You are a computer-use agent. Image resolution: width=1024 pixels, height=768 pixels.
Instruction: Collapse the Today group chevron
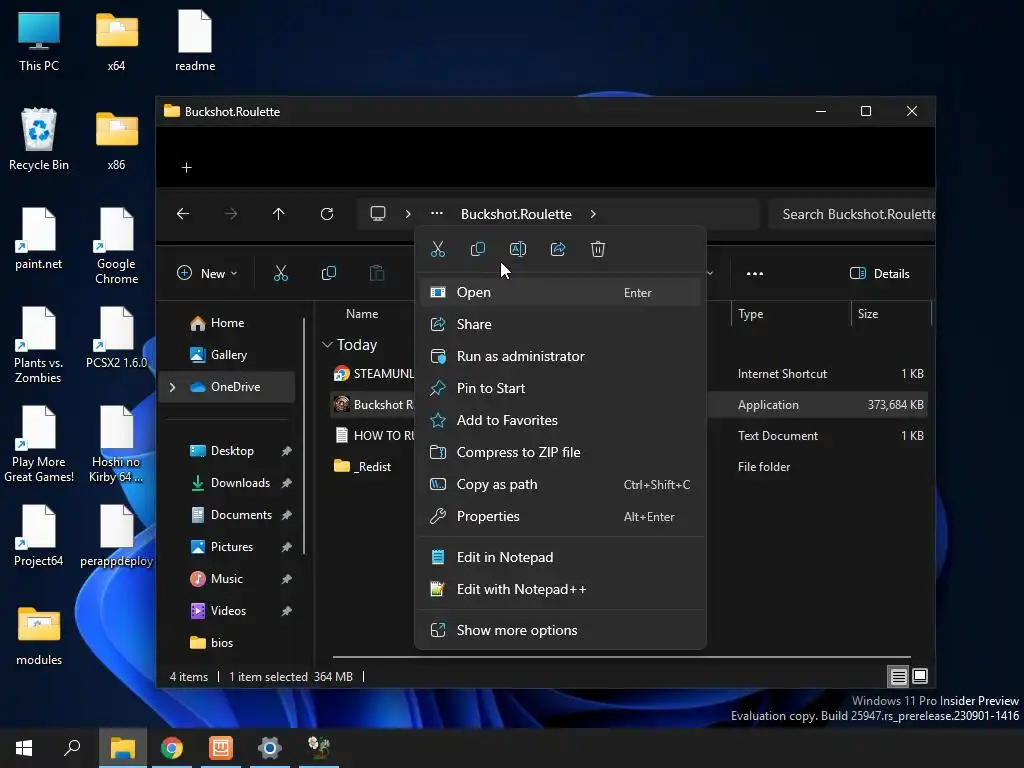(327, 345)
